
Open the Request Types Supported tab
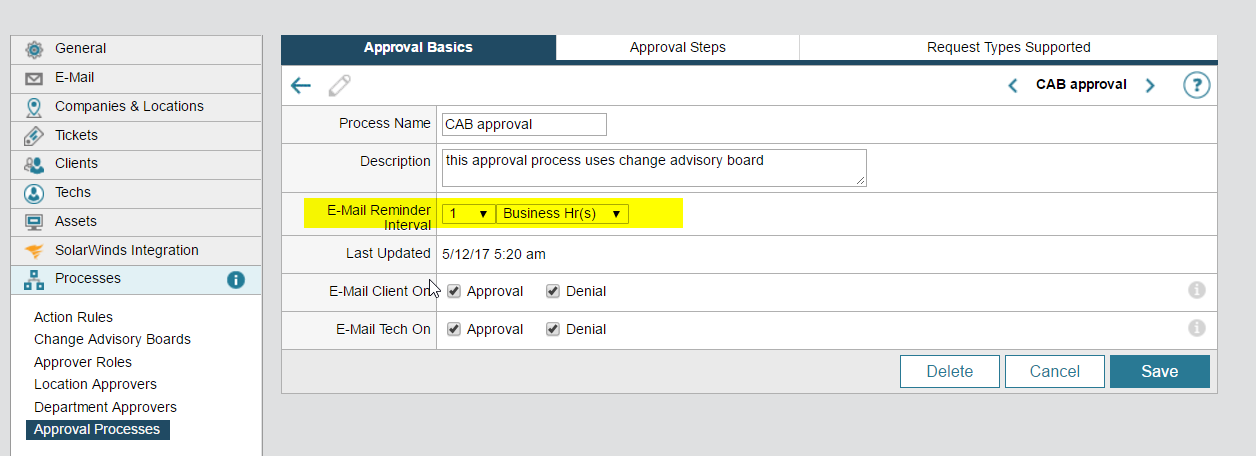1008,47
